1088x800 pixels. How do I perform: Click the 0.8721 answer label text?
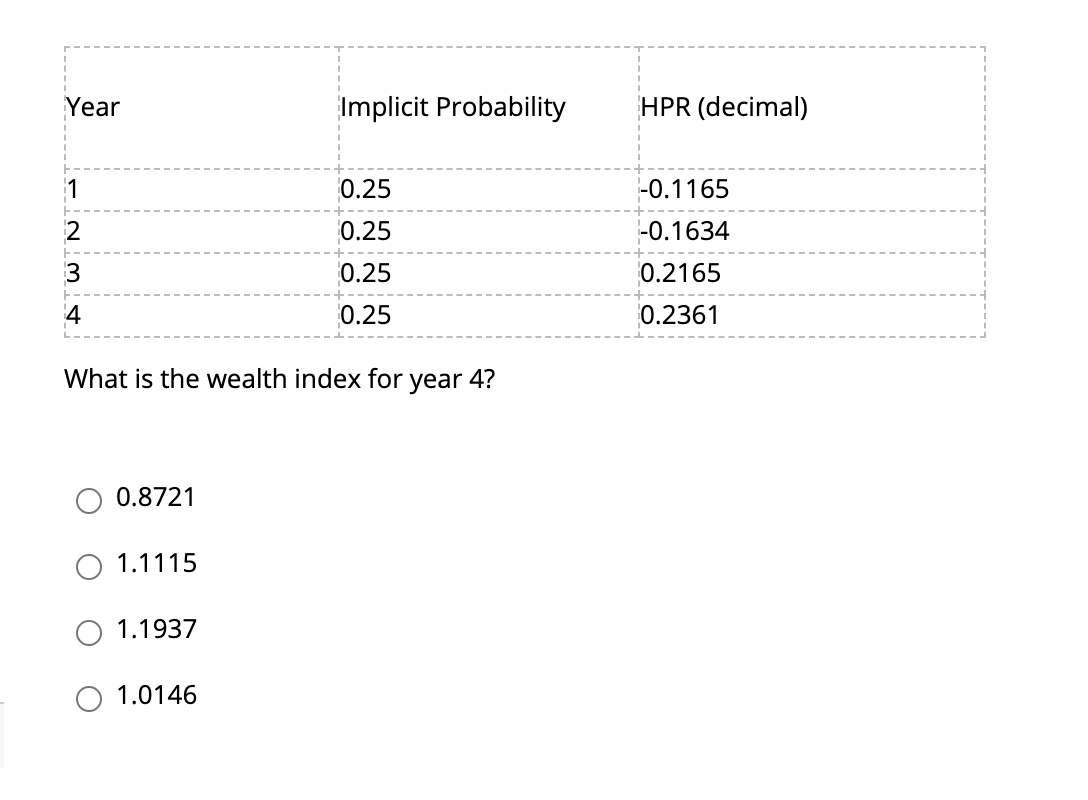click(155, 497)
